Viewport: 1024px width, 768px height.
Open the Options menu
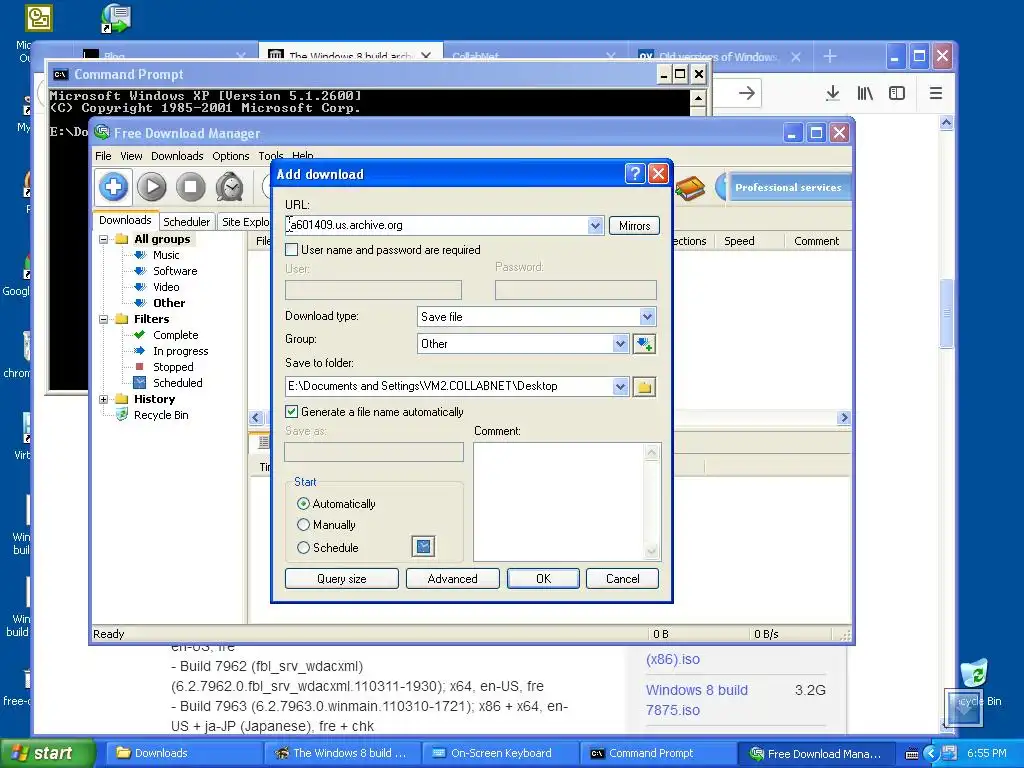(x=231, y=156)
